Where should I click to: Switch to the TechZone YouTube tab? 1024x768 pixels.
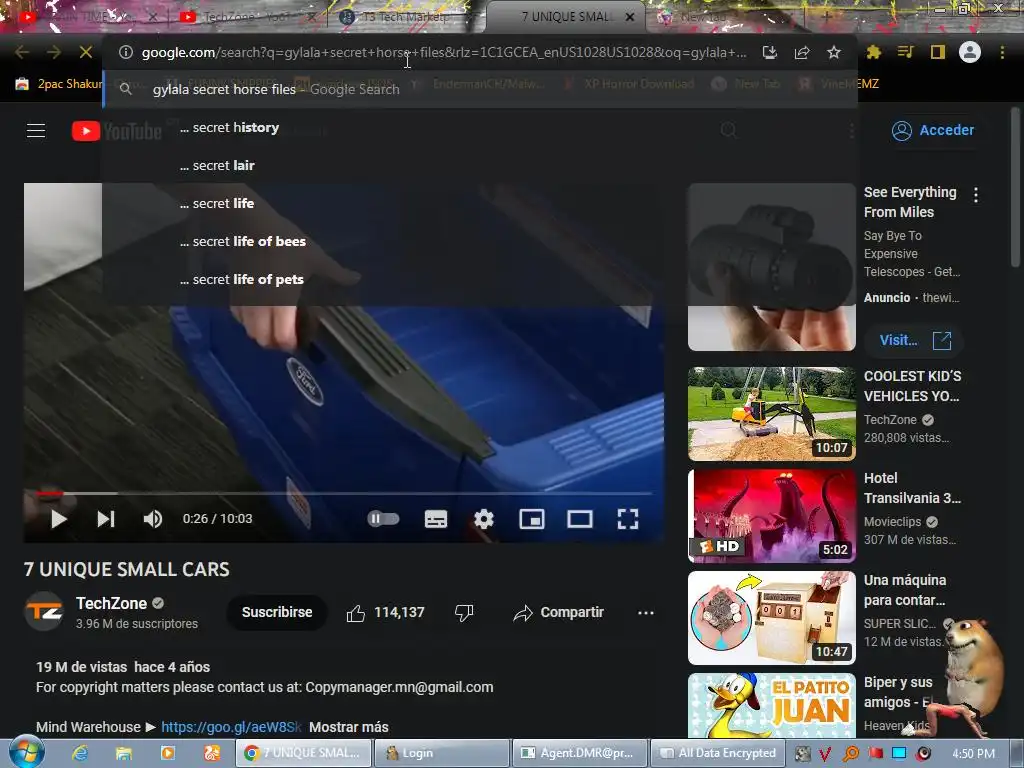point(246,17)
